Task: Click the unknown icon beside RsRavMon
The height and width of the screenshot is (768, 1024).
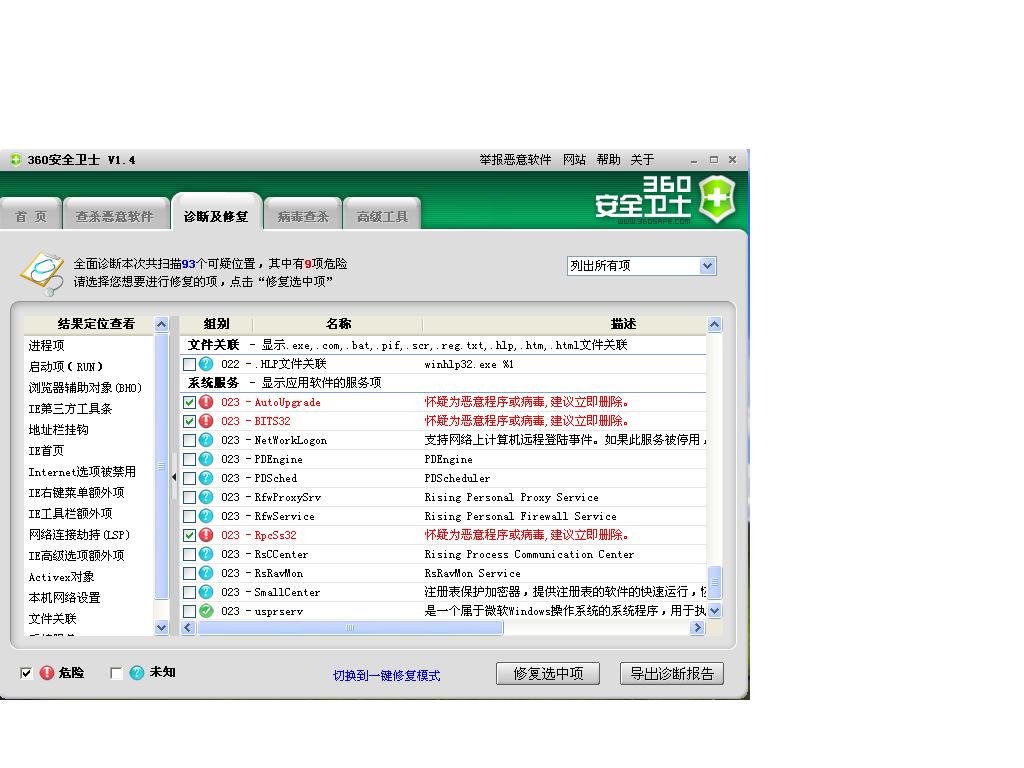Action: [x=206, y=573]
